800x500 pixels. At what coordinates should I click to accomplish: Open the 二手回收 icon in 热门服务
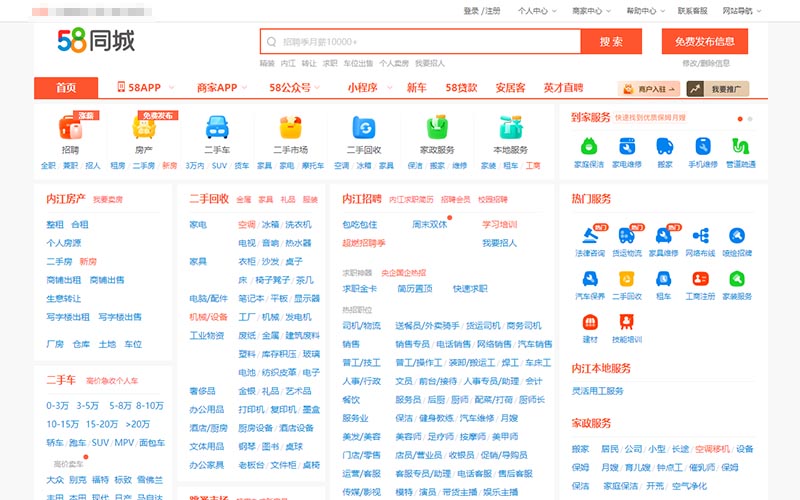click(x=627, y=279)
